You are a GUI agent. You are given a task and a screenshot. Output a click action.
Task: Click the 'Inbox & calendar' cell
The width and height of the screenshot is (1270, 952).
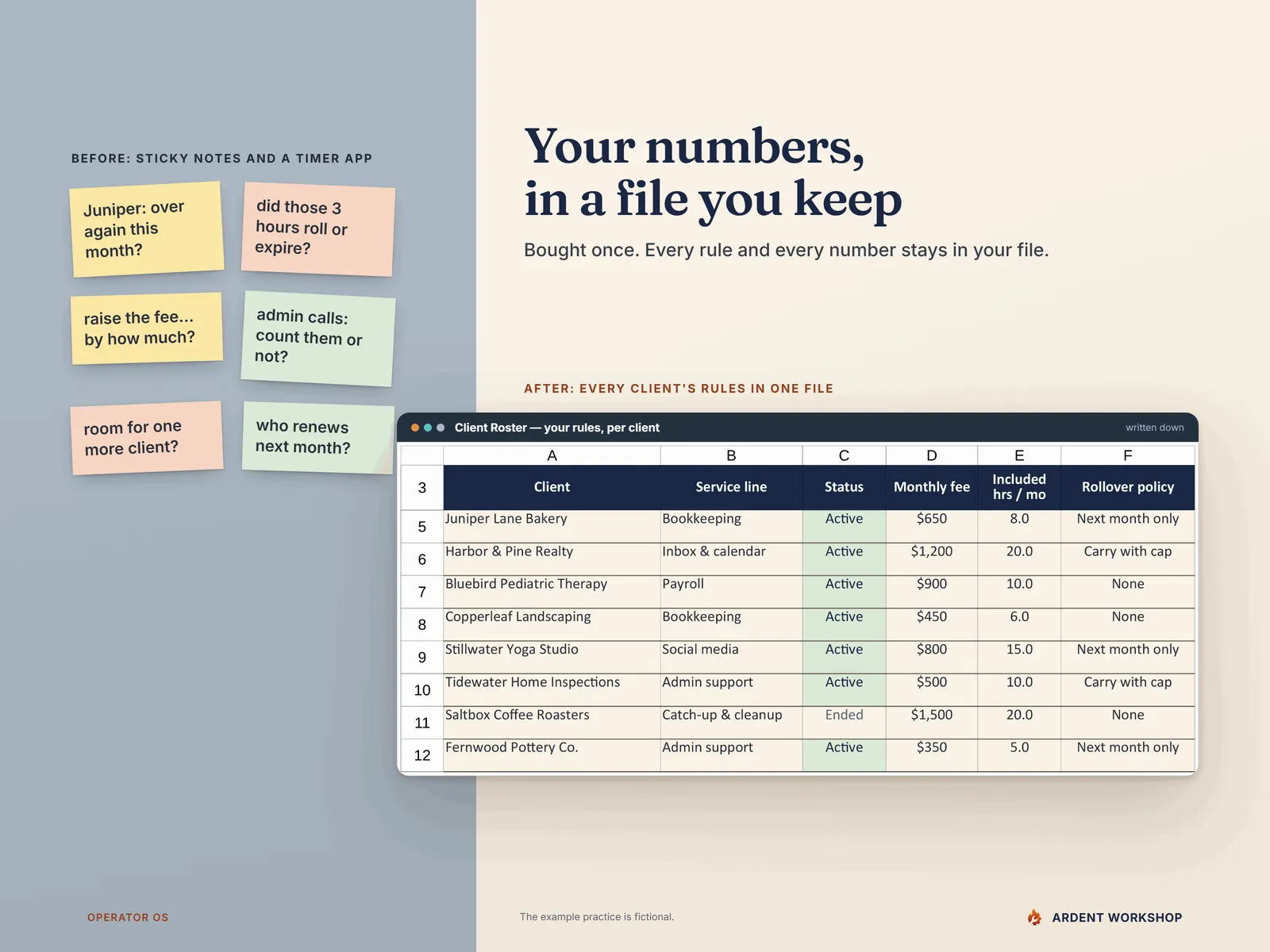pyautogui.click(x=731, y=559)
